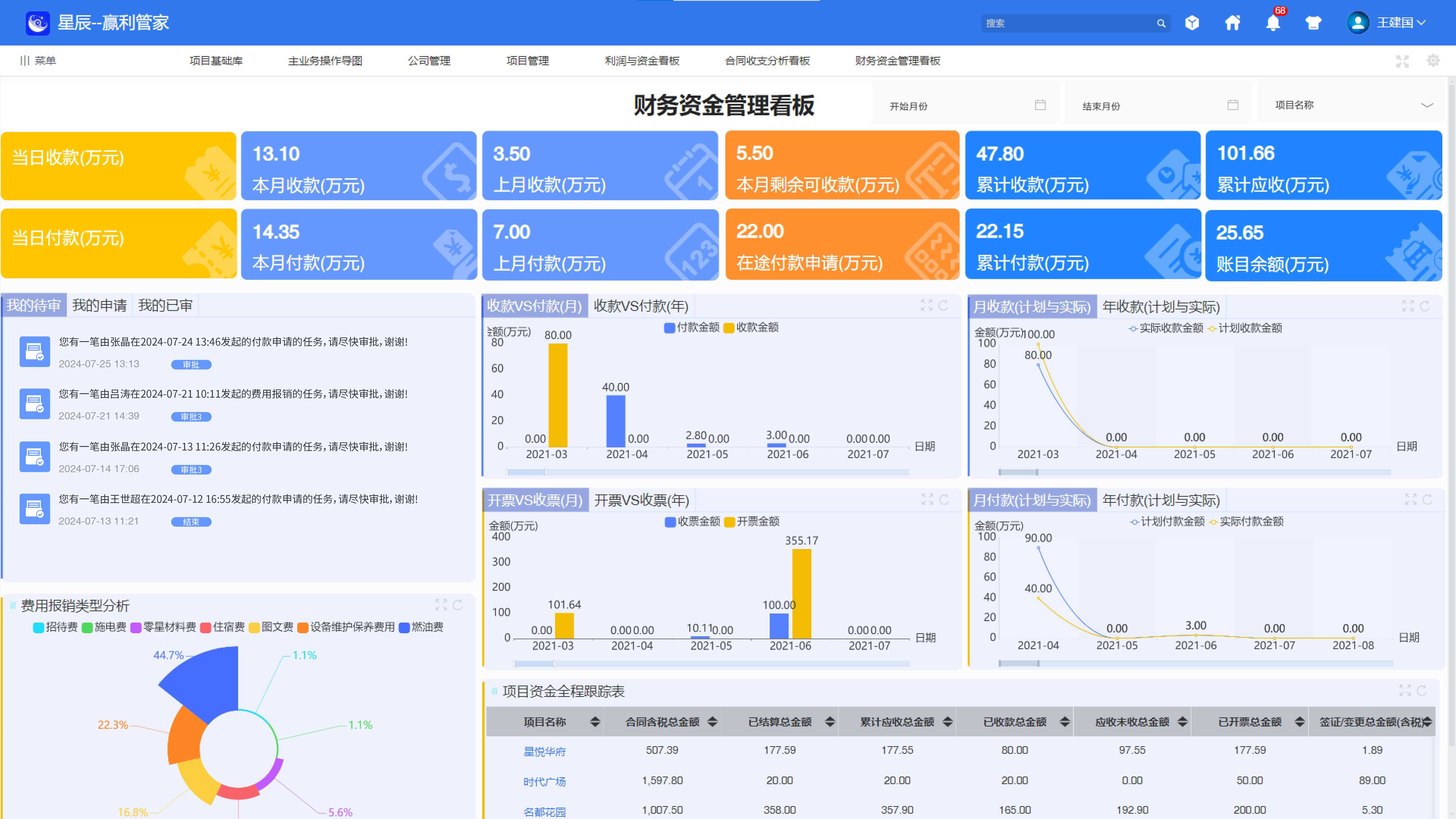Sort table by 累计应收总金额 column
Image resolution: width=1456 pixels, height=819 pixels.
(947, 721)
